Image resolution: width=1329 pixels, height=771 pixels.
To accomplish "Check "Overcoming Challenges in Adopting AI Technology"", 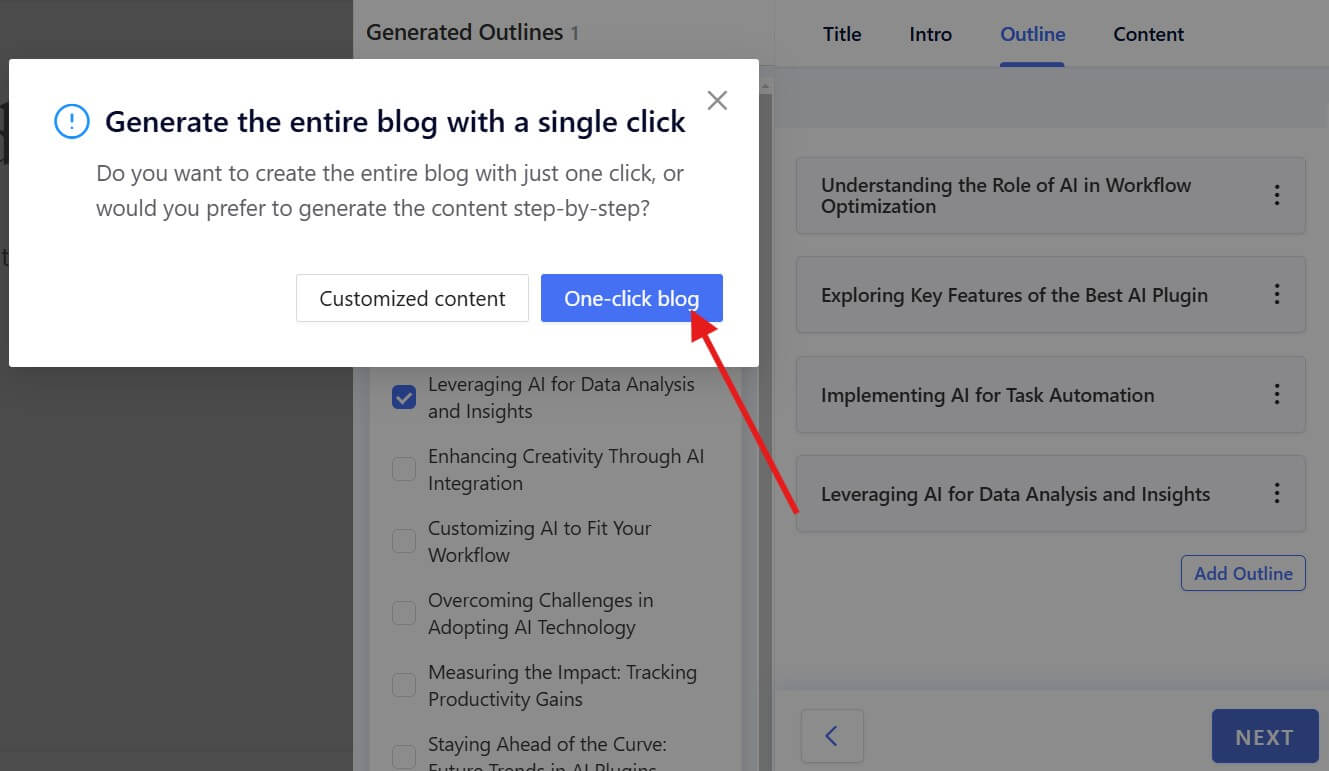I will point(403,613).
